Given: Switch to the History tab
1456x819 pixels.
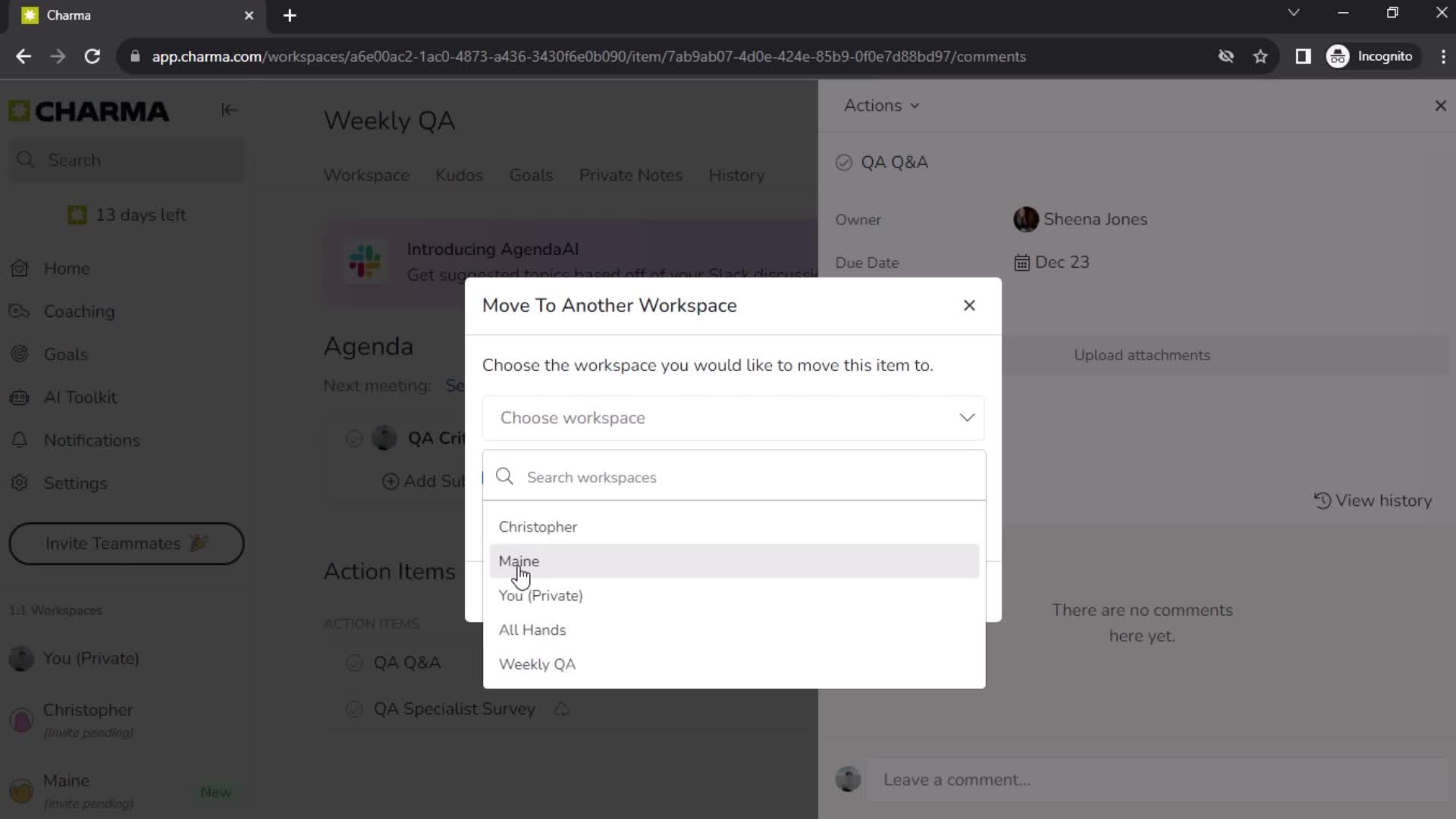Looking at the screenshot, I should tap(738, 175).
